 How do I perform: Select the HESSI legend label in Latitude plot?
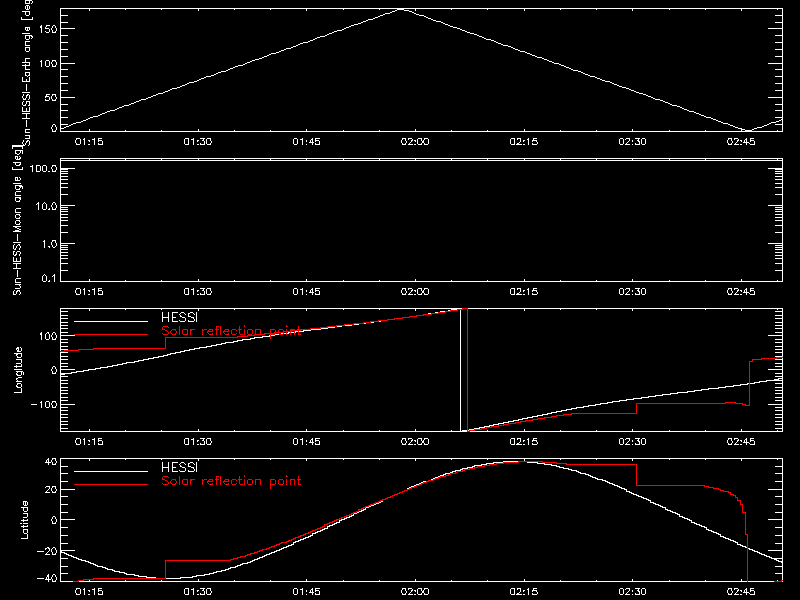[179, 467]
